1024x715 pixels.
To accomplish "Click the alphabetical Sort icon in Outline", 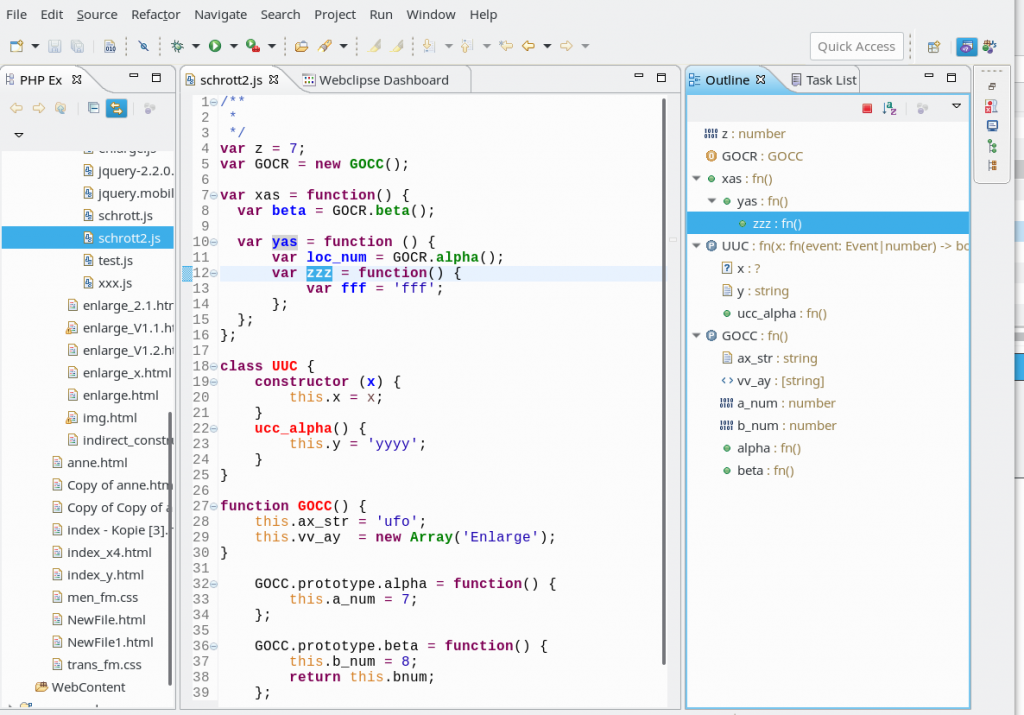I will coord(889,108).
